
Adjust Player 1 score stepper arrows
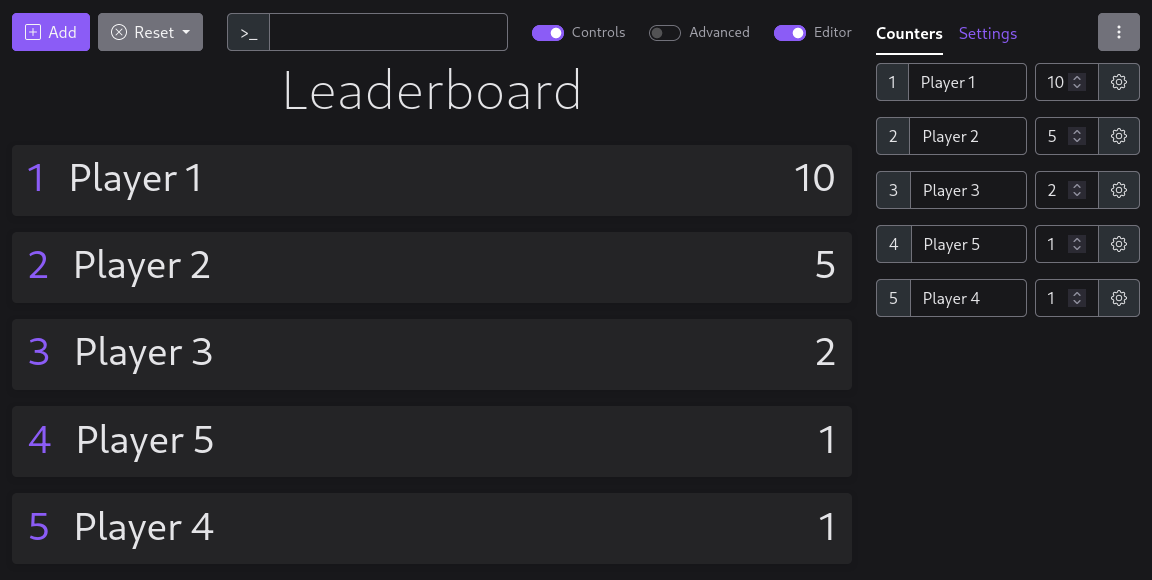1077,82
